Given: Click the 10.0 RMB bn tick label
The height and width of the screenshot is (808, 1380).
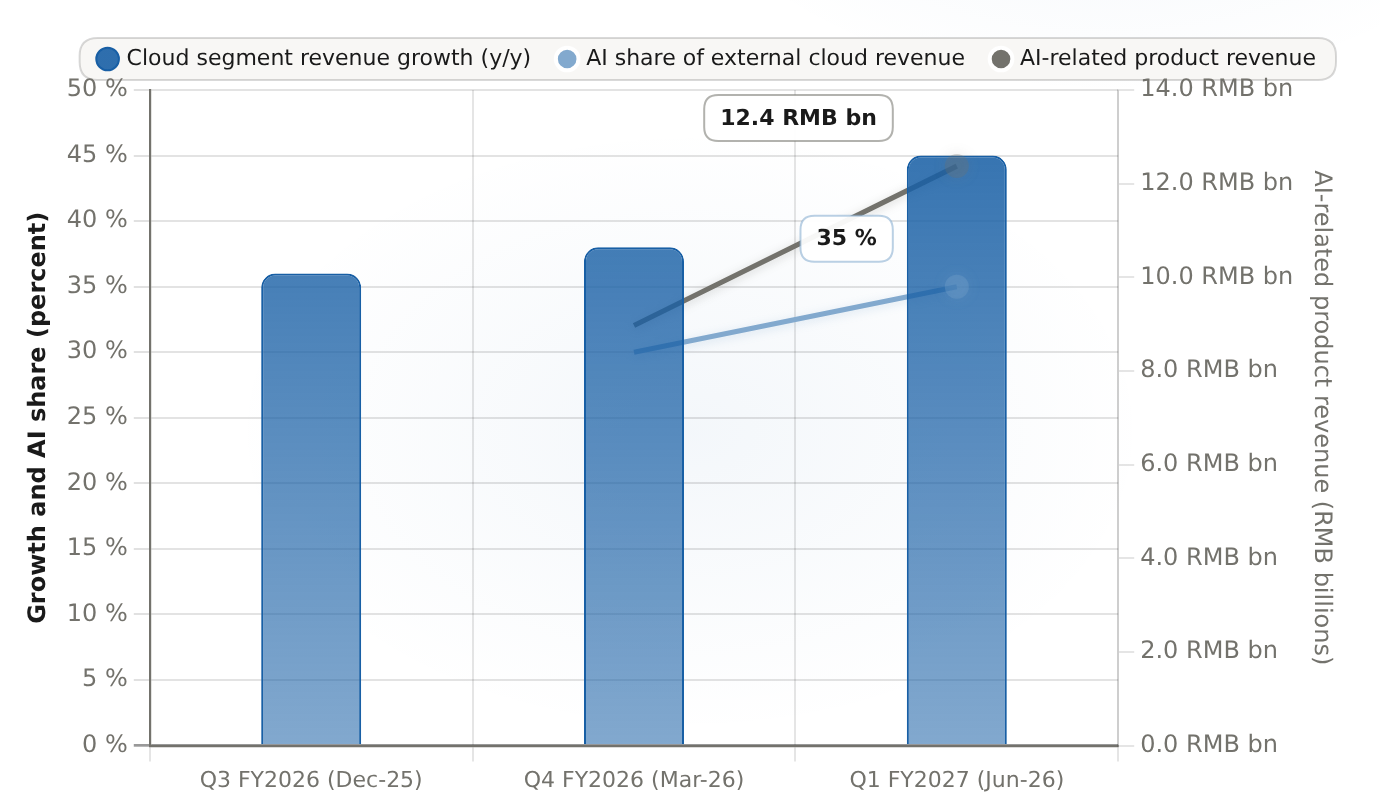Looking at the screenshot, I should [x=1217, y=276].
